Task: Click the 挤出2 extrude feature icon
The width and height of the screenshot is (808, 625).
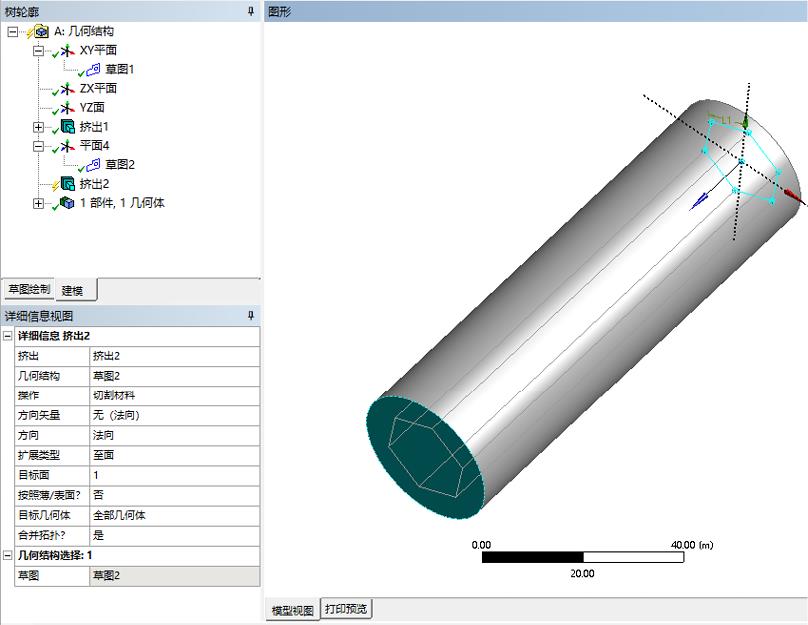Action: [x=68, y=184]
